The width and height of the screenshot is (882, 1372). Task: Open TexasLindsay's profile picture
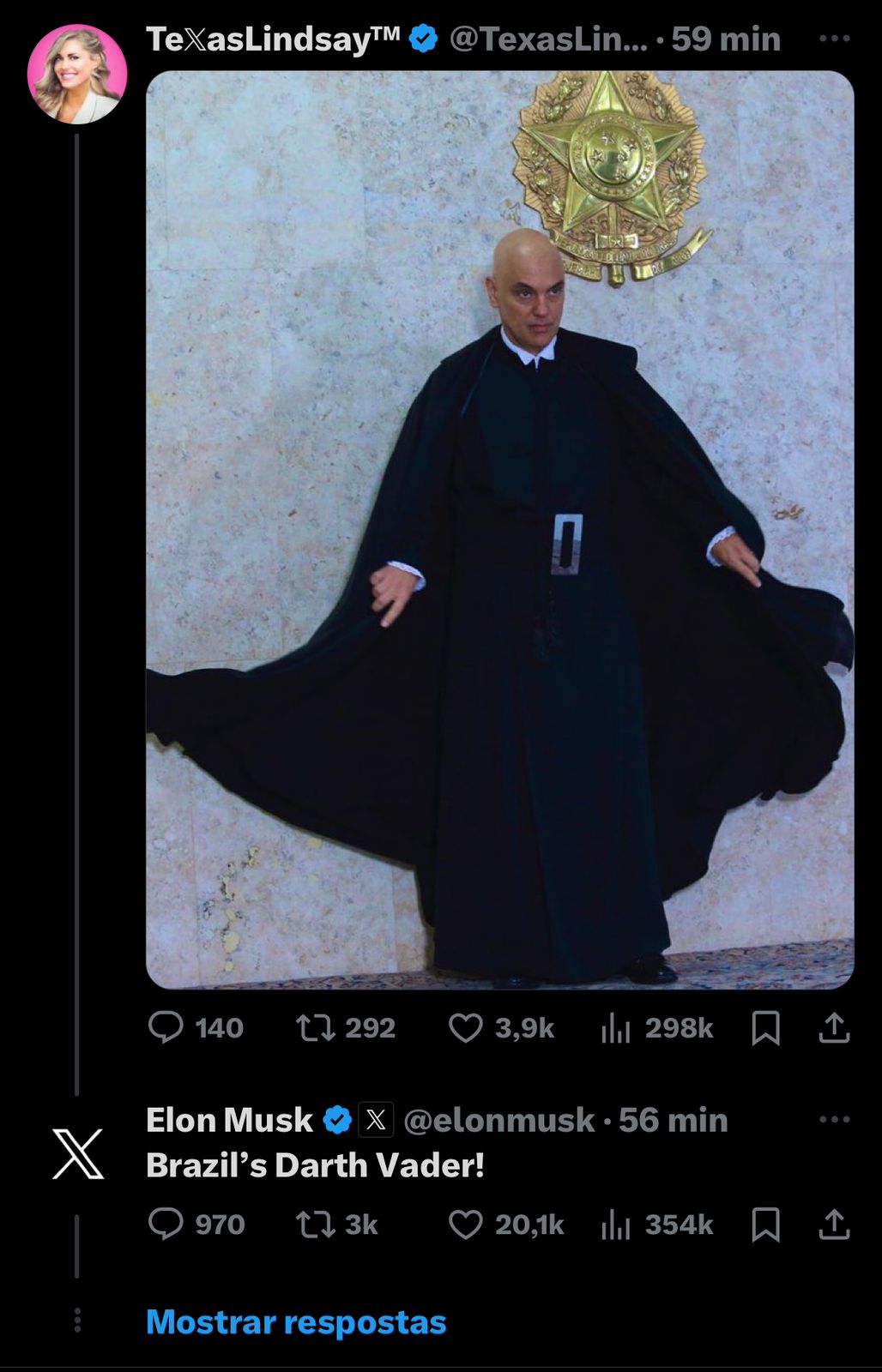[x=77, y=74]
